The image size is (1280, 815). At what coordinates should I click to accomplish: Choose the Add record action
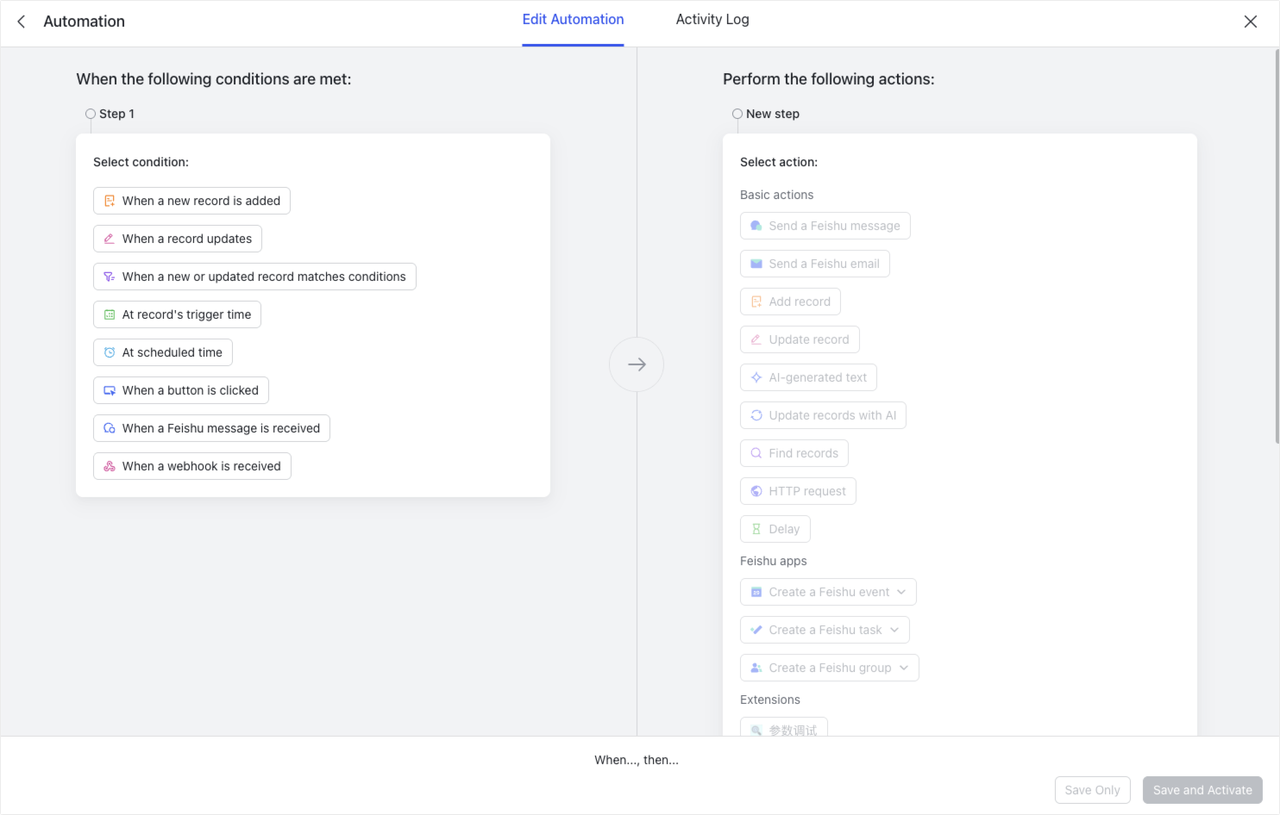(790, 302)
